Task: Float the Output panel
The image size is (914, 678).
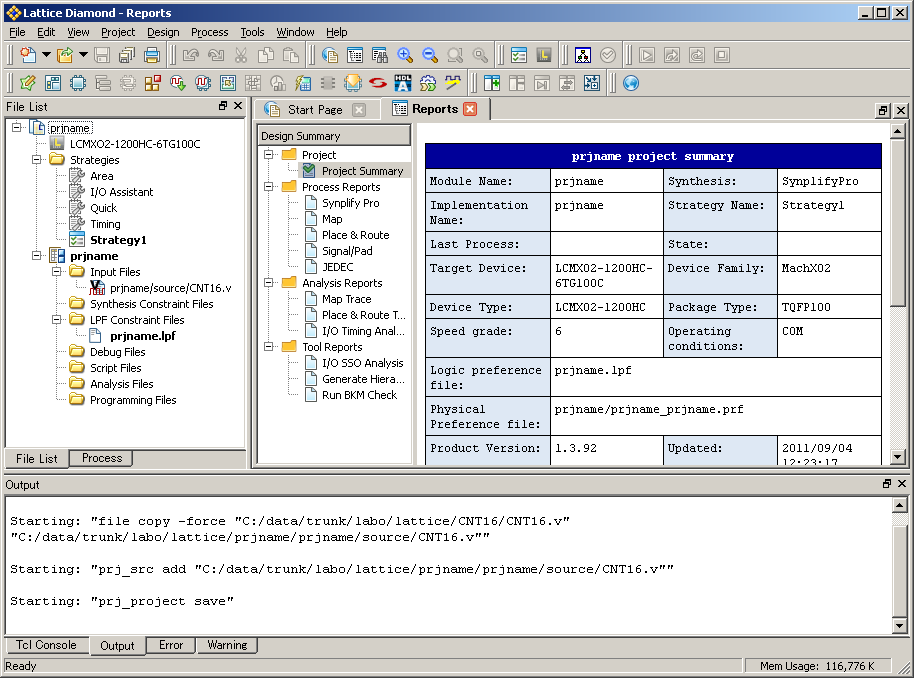Action: pyautogui.click(x=887, y=483)
